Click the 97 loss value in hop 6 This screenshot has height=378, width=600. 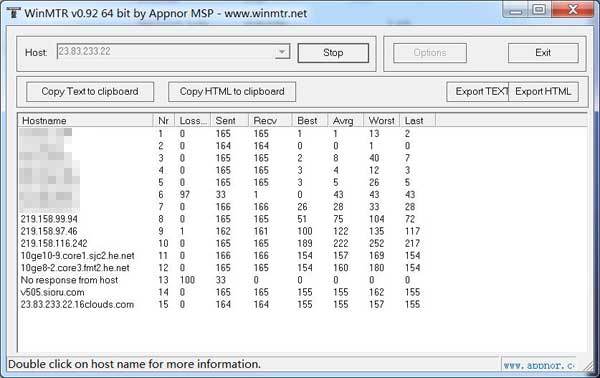click(185, 194)
